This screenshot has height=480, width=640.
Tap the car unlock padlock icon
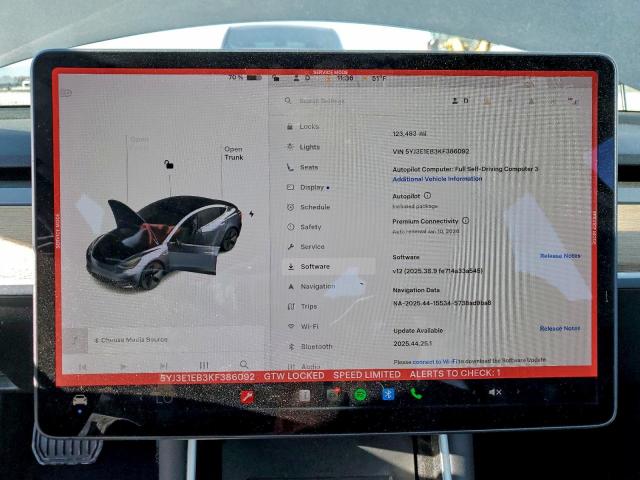169,164
